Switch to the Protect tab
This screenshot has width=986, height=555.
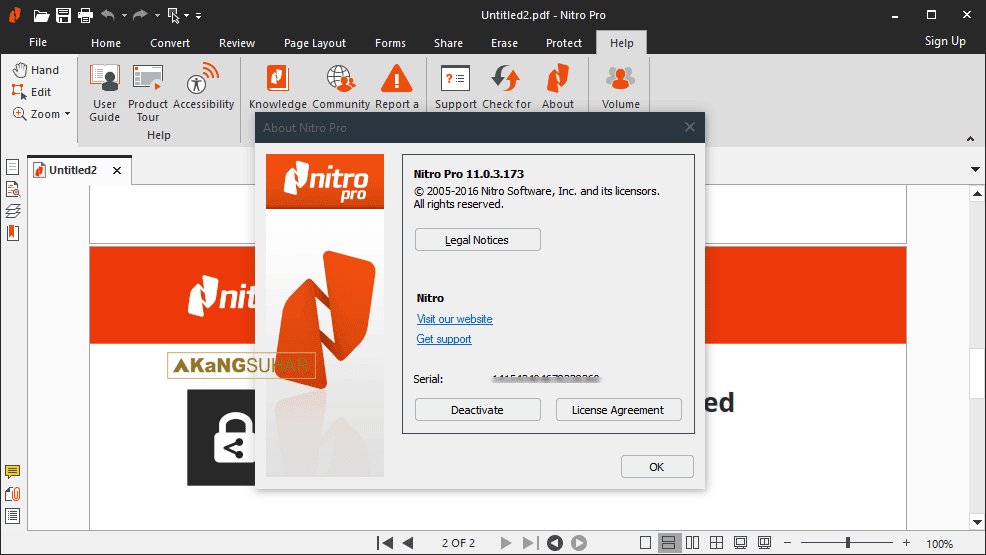(563, 43)
